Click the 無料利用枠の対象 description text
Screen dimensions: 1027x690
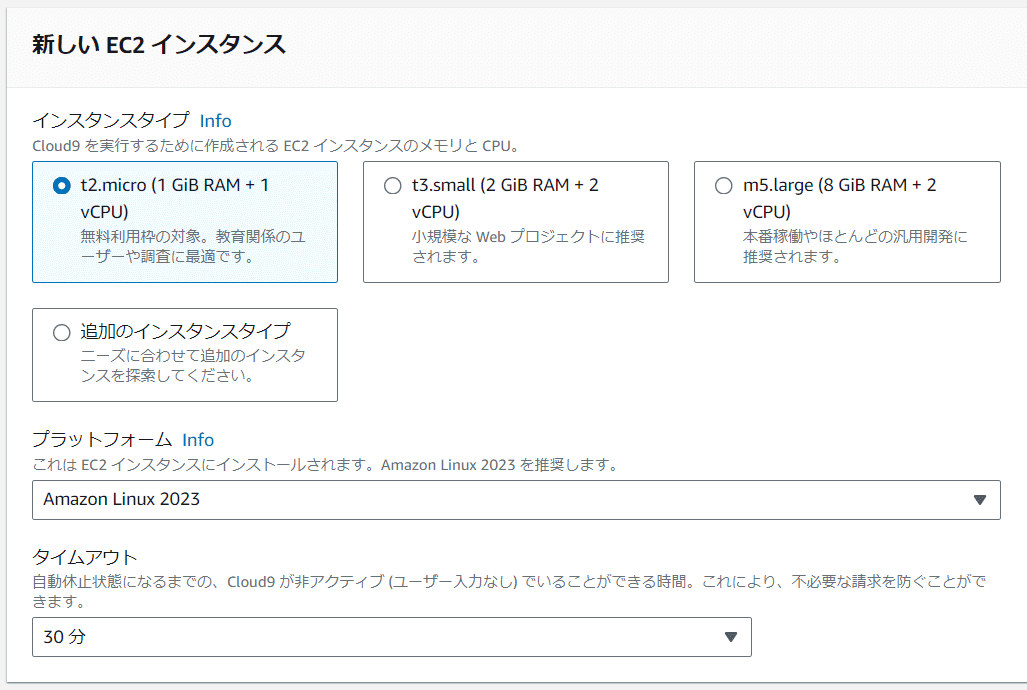pos(193,246)
